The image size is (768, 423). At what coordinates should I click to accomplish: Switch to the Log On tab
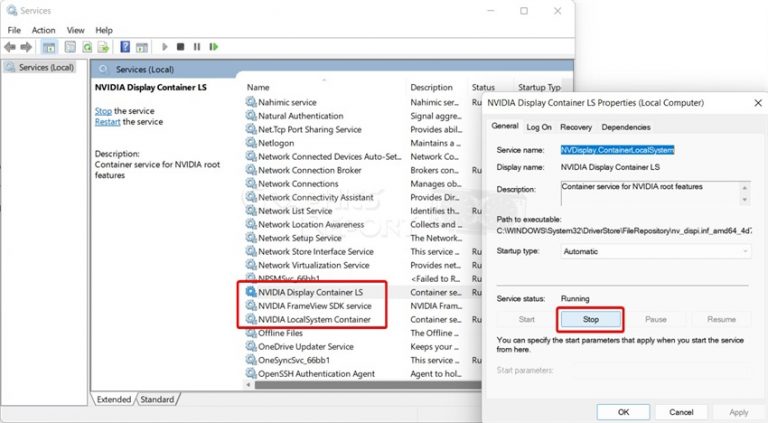[539, 127]
